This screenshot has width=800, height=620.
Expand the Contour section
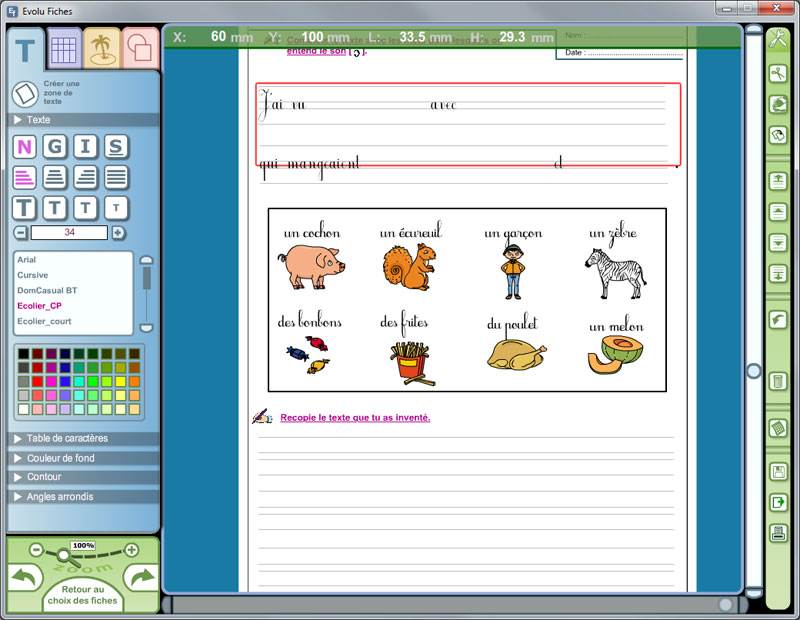tap(44, 477)
